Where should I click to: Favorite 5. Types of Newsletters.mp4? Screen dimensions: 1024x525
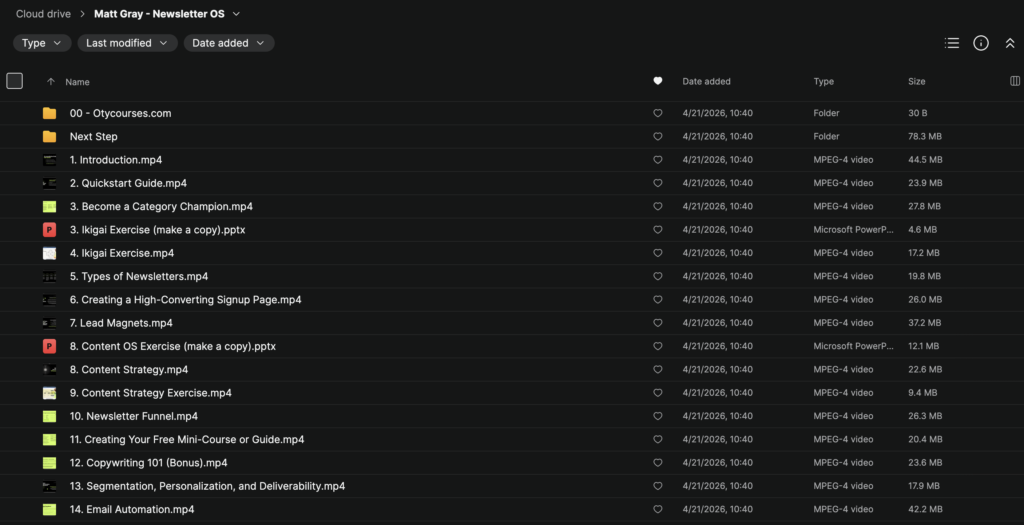[658, 276]
